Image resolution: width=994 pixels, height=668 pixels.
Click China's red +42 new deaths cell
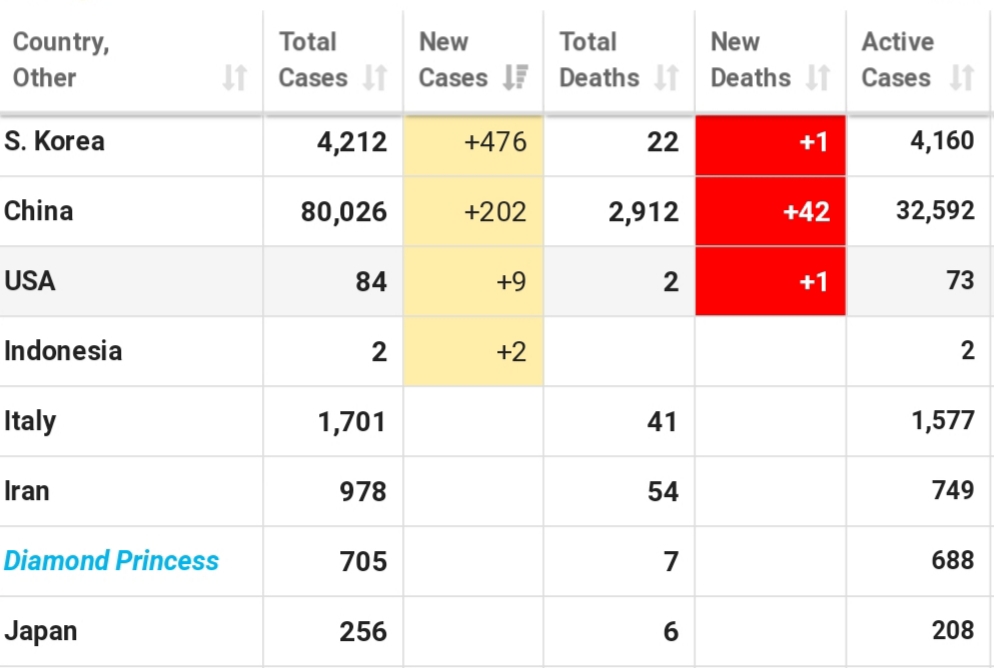point(770,212)
